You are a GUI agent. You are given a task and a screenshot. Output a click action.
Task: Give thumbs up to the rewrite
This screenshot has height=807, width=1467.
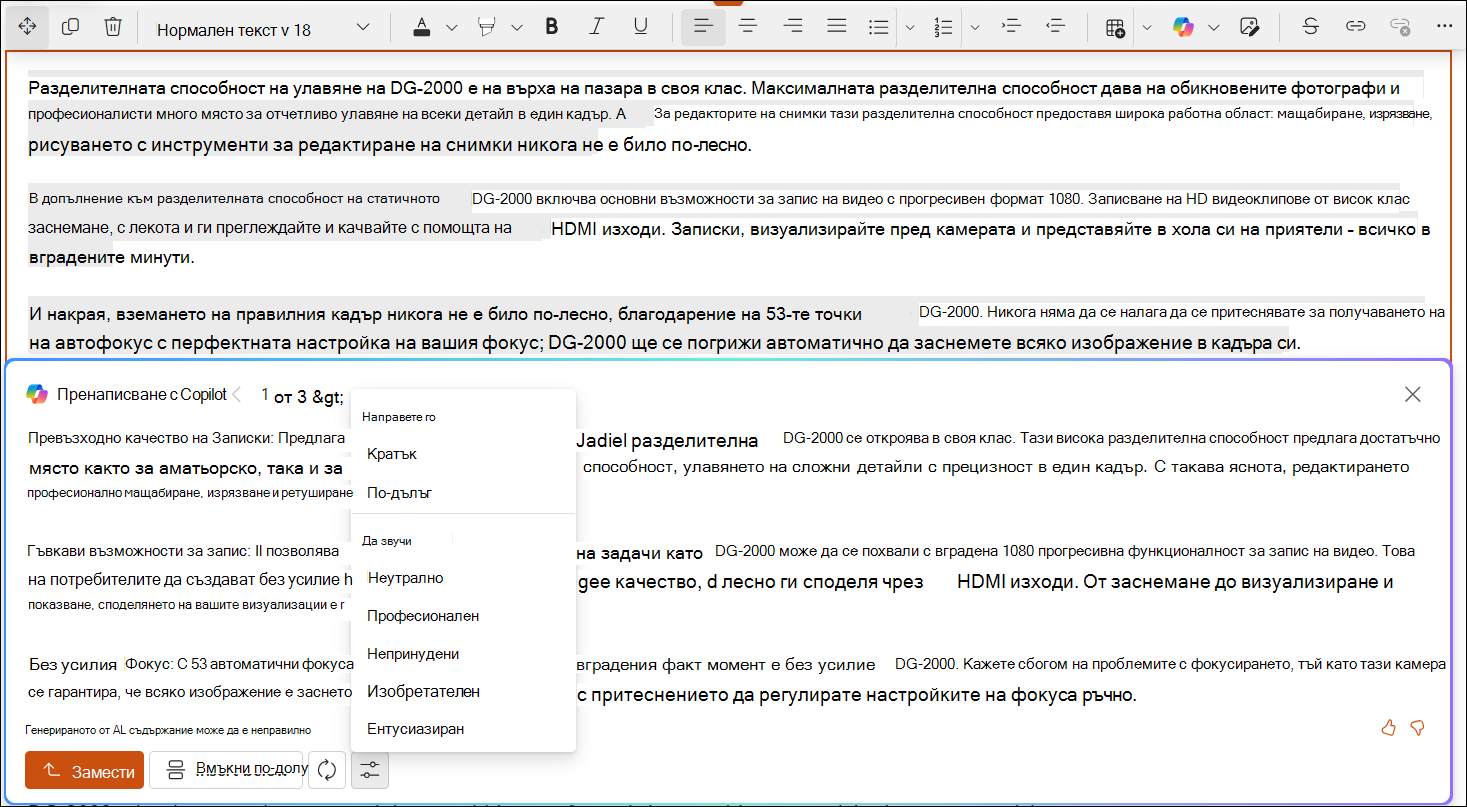click(1388, 728)
